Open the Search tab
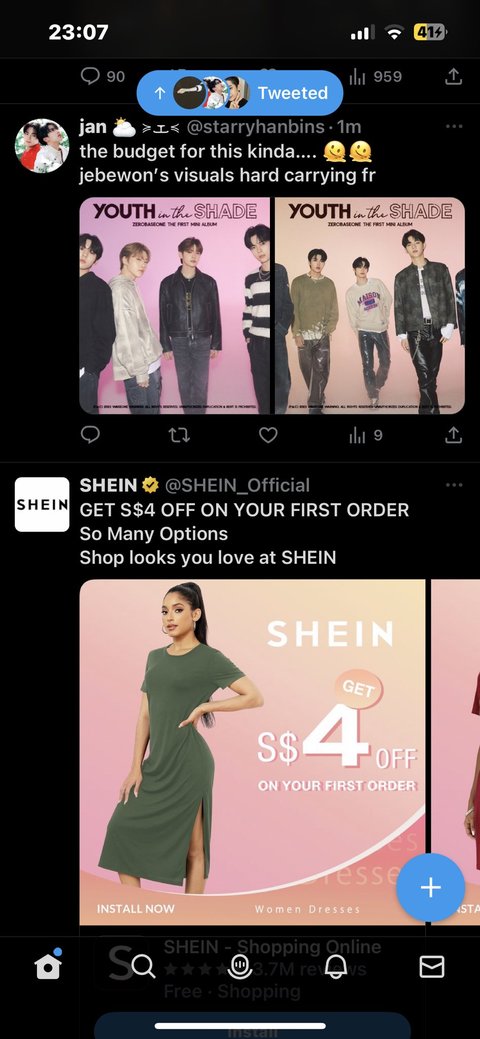The height and width of the screenshot is (1039, 480). pos(143,967)
